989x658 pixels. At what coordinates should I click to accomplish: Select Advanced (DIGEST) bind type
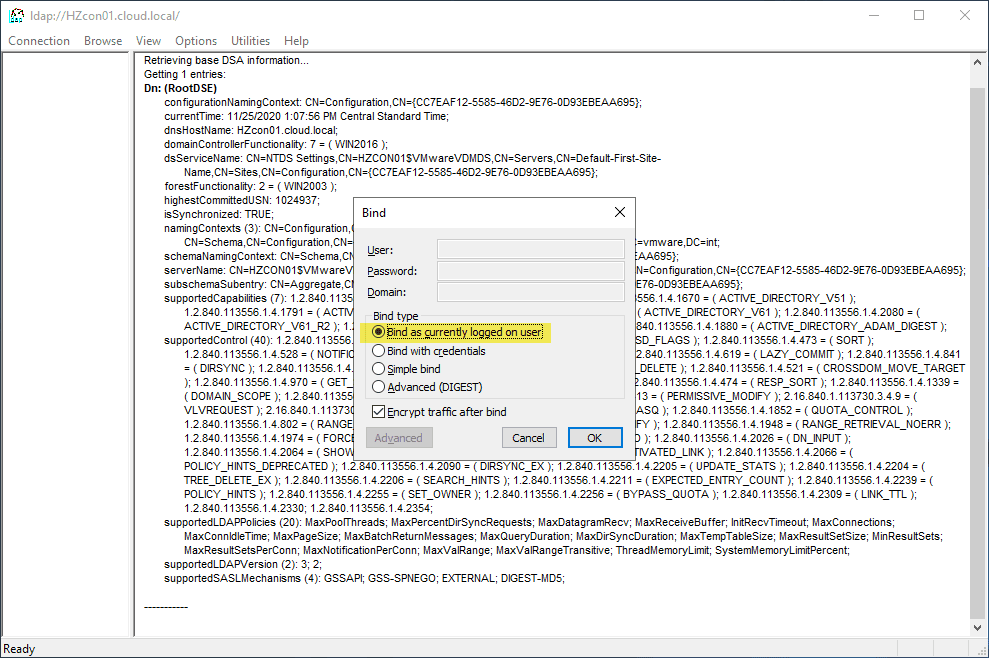428,387
